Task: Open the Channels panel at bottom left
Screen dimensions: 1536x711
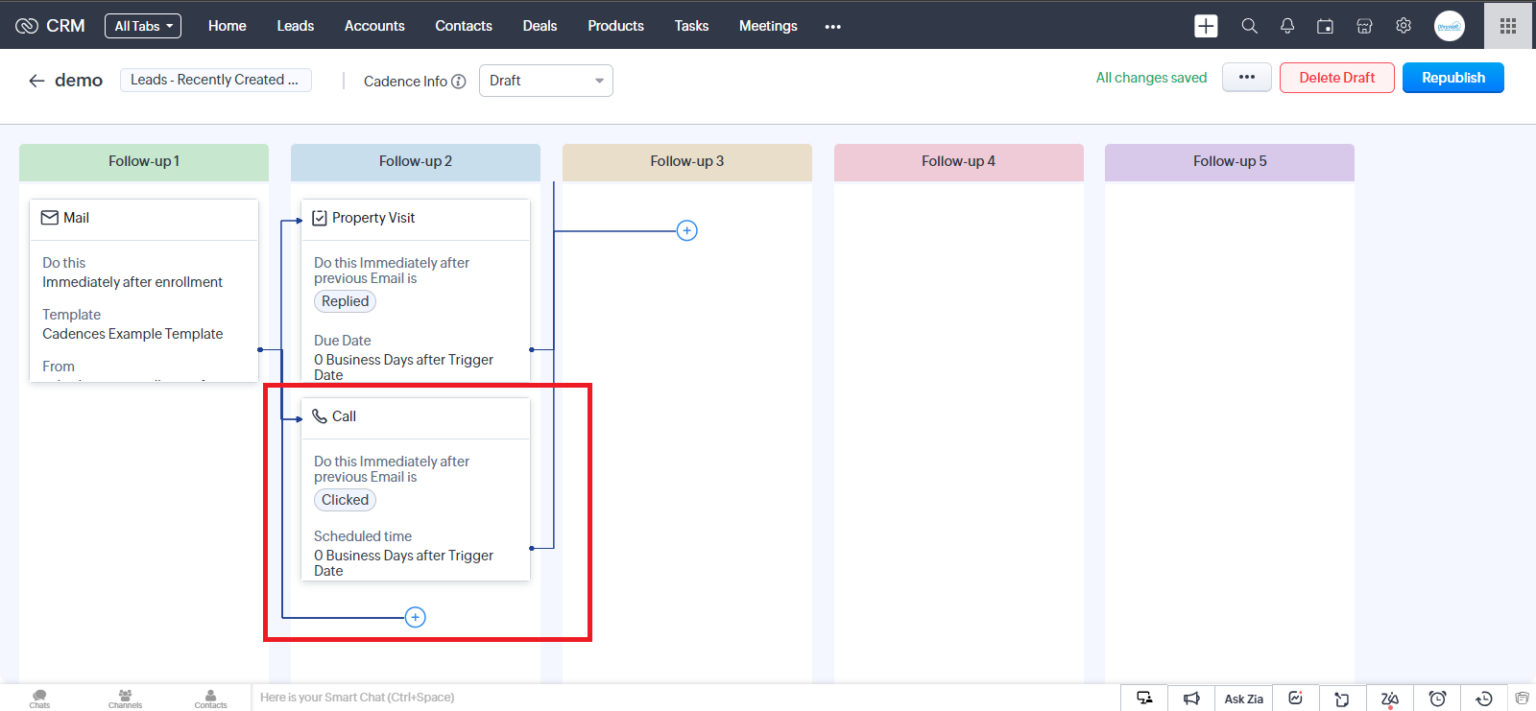Action: pyautogui.click(x=124, y=697)
